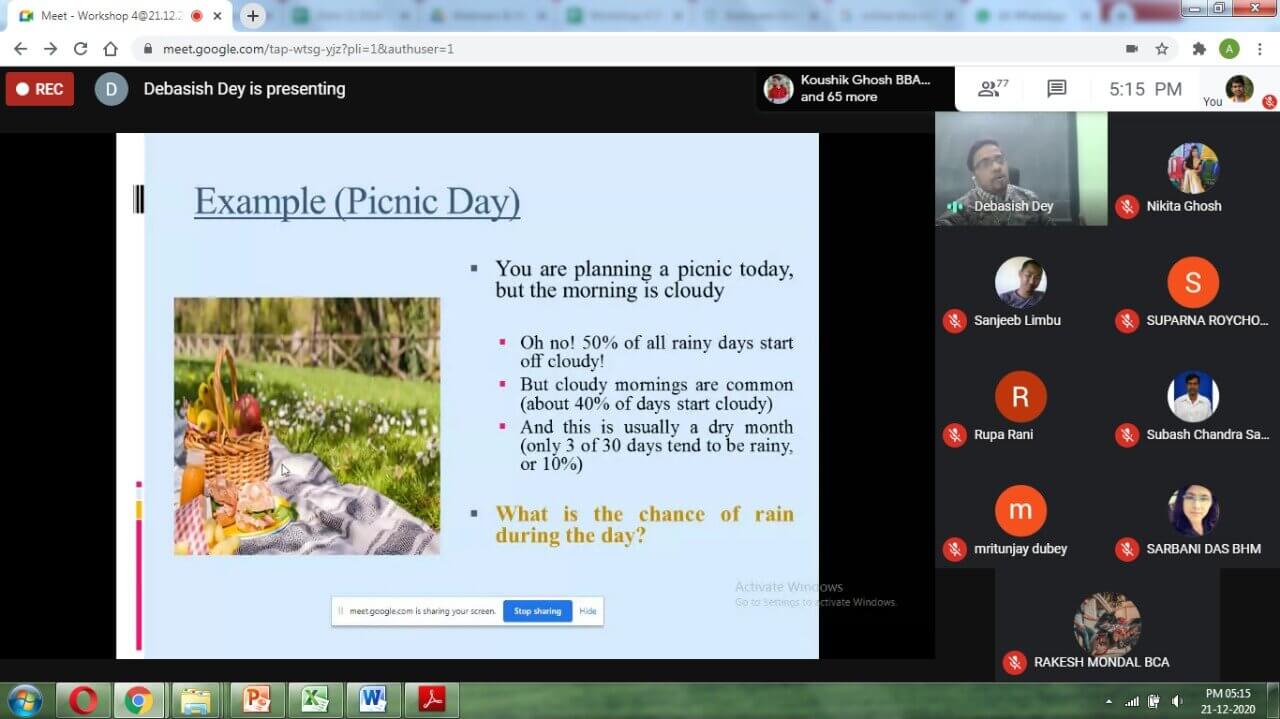Open the Windows Start menu
Viewport: 1280px width, 719px height.
24,700
